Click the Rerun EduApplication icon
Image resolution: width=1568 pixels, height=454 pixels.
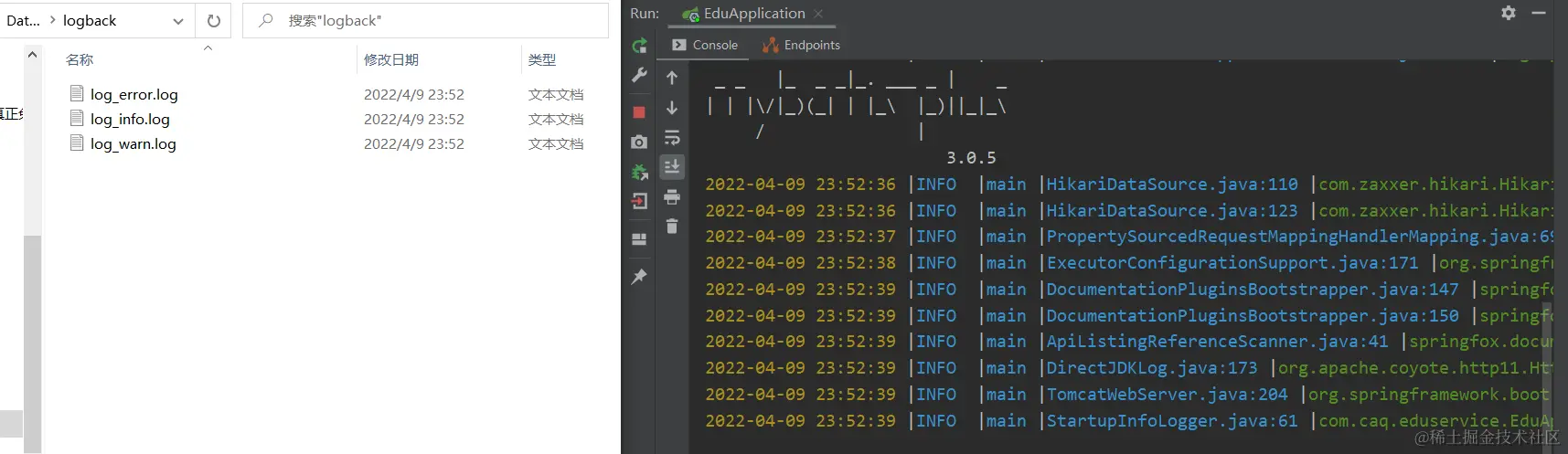(639, 46)
